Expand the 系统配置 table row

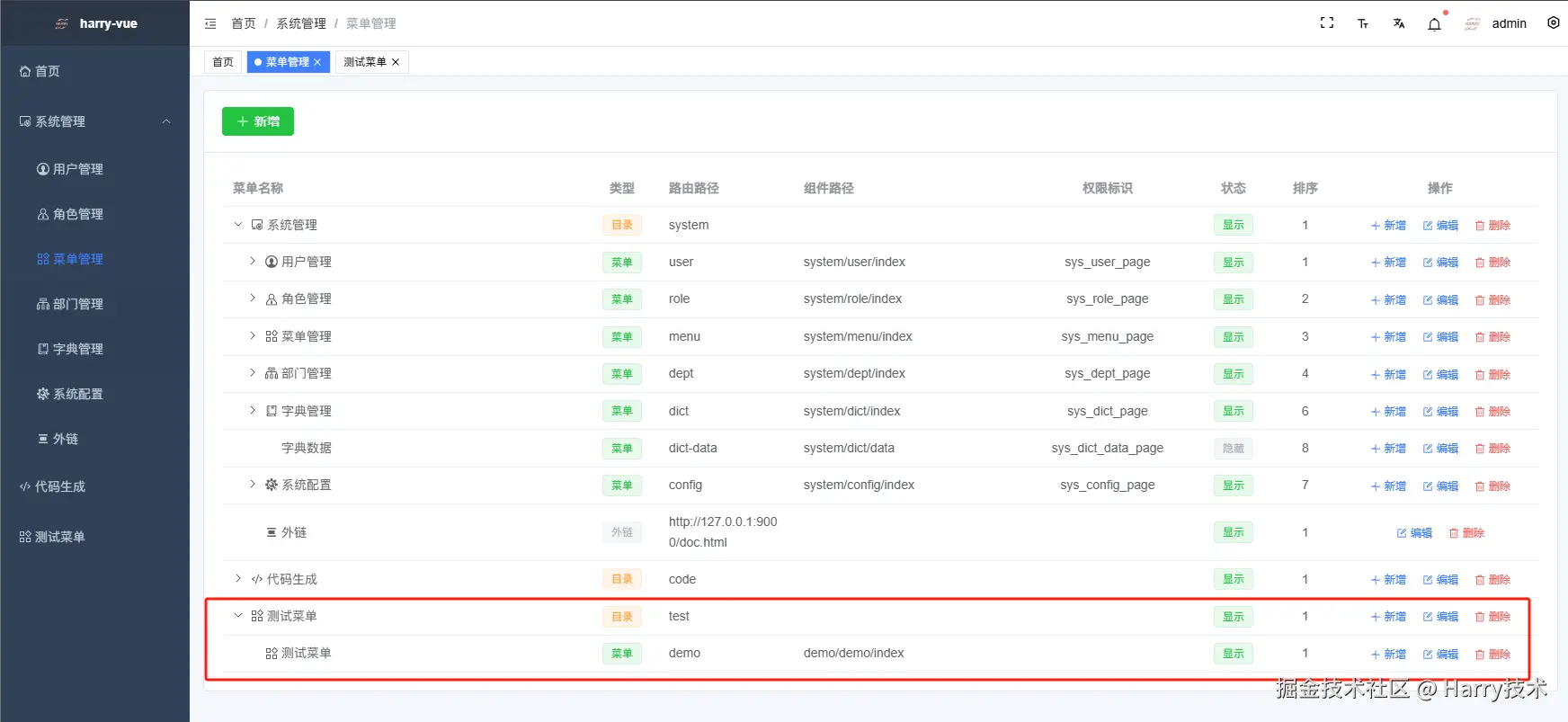coord(253,485)
